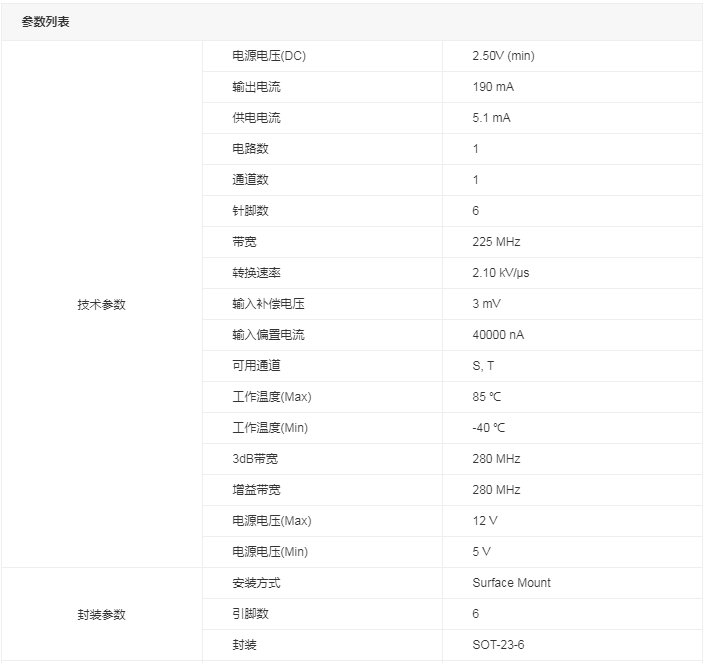Screen dimensions: 705x663
Task: Click the value -40 ℃
Action: pyautogui.click(x=488, y=428)
